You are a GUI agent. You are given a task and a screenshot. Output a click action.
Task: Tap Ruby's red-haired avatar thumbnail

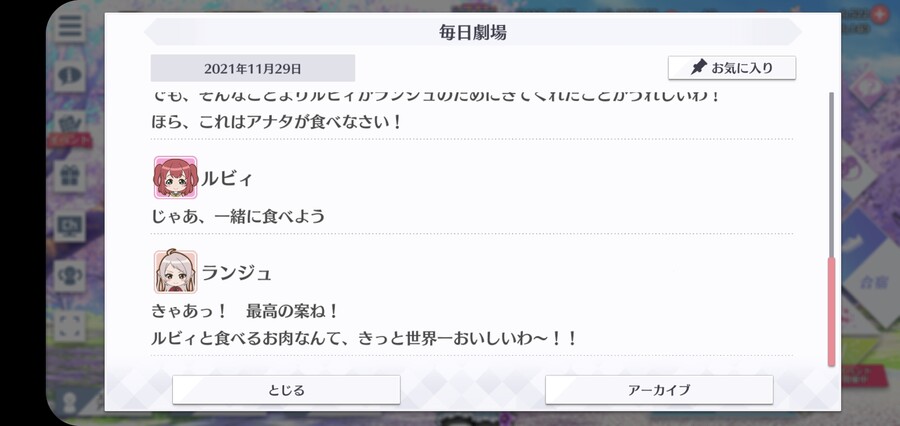175,177
